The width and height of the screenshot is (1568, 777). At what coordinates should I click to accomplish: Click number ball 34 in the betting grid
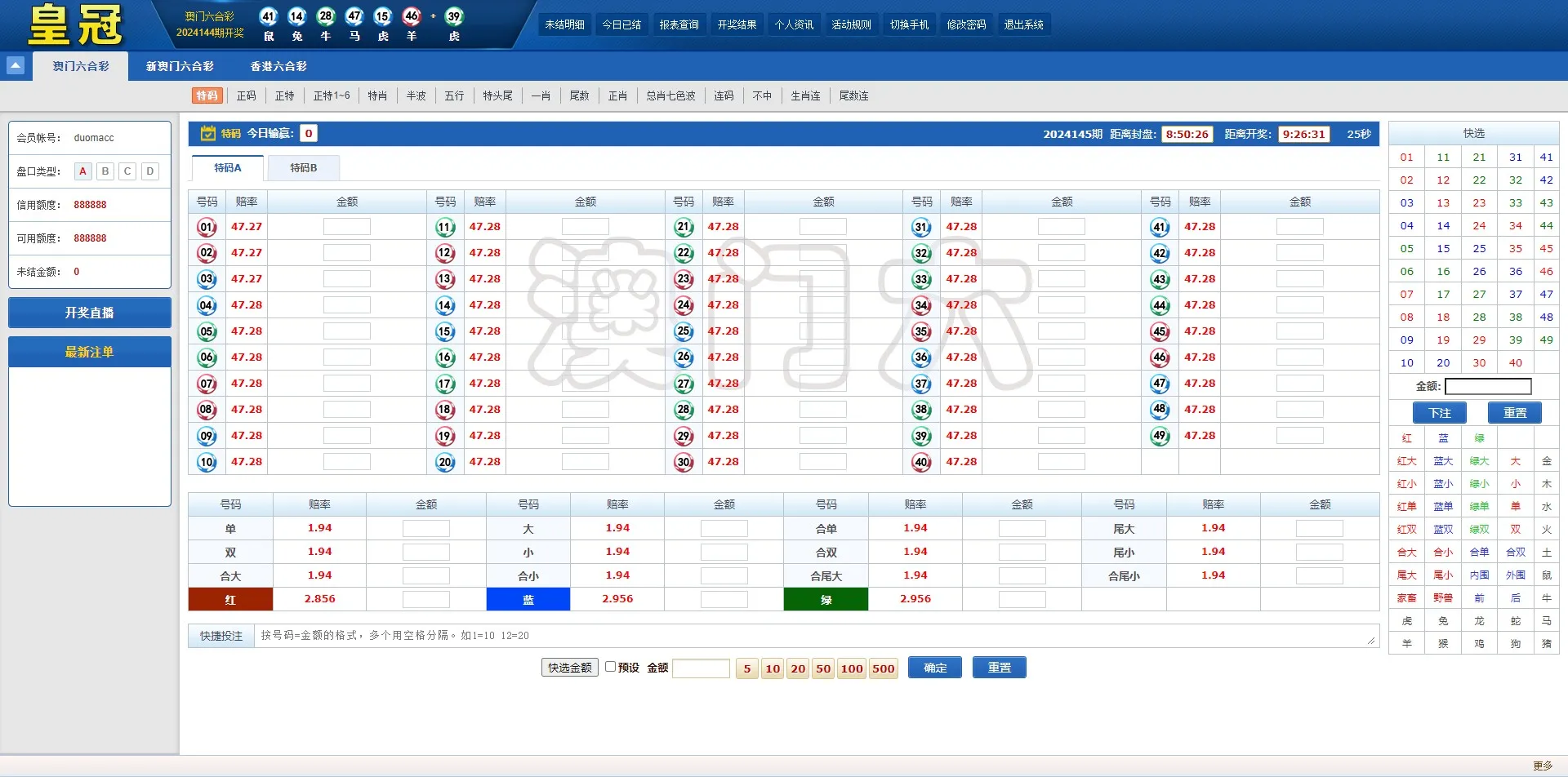(x=921, y=305)
